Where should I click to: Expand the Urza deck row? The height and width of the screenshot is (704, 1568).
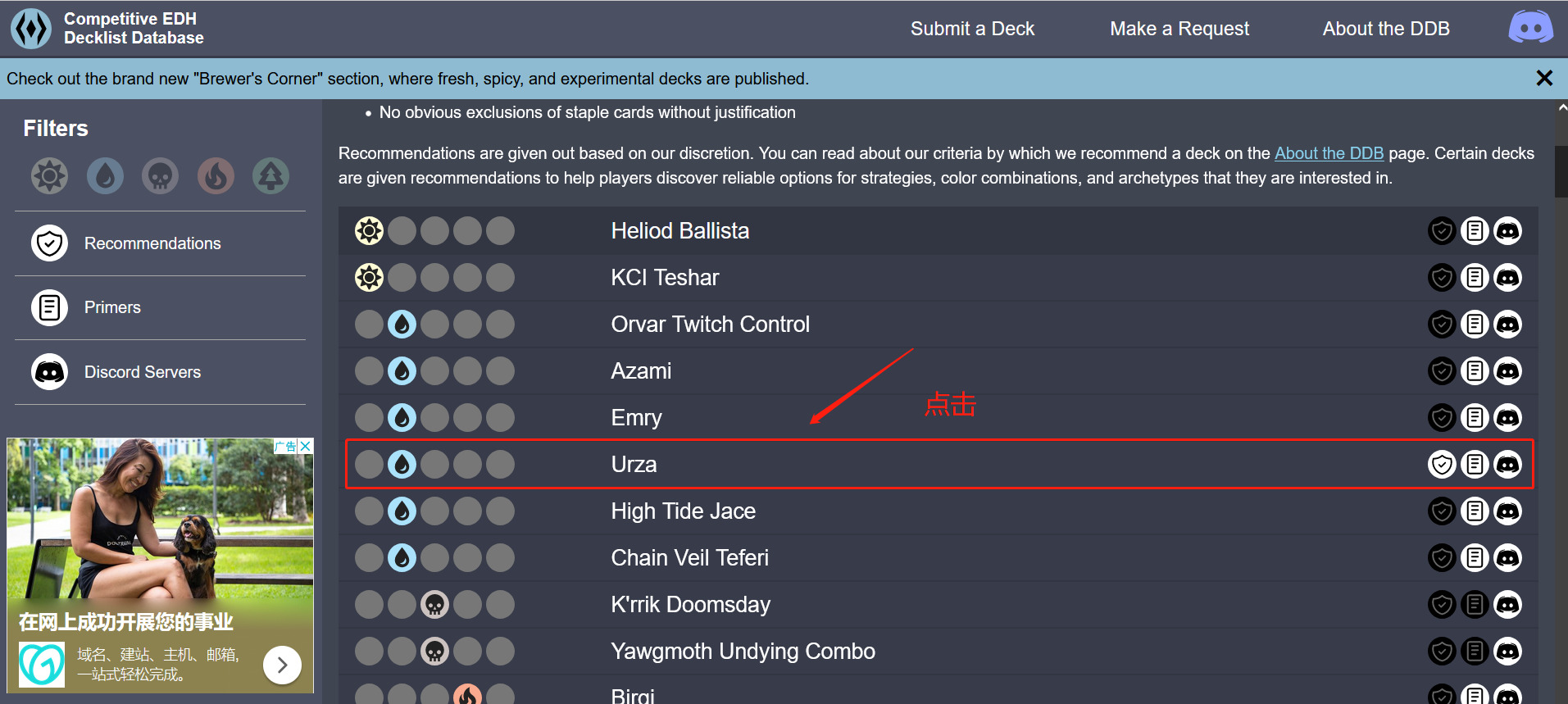[x=634, y=465]
